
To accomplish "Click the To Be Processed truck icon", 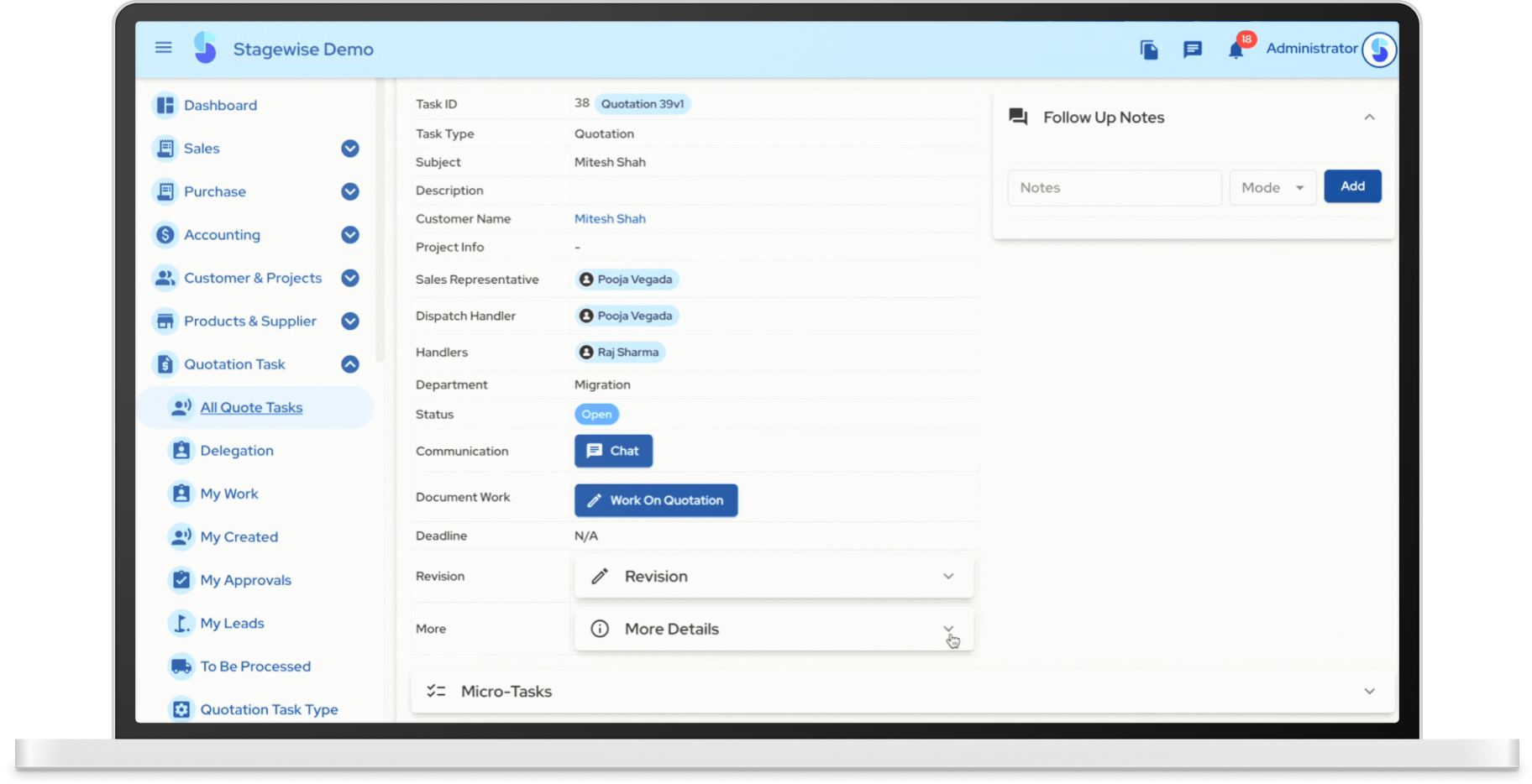I will tap(181, 666).
